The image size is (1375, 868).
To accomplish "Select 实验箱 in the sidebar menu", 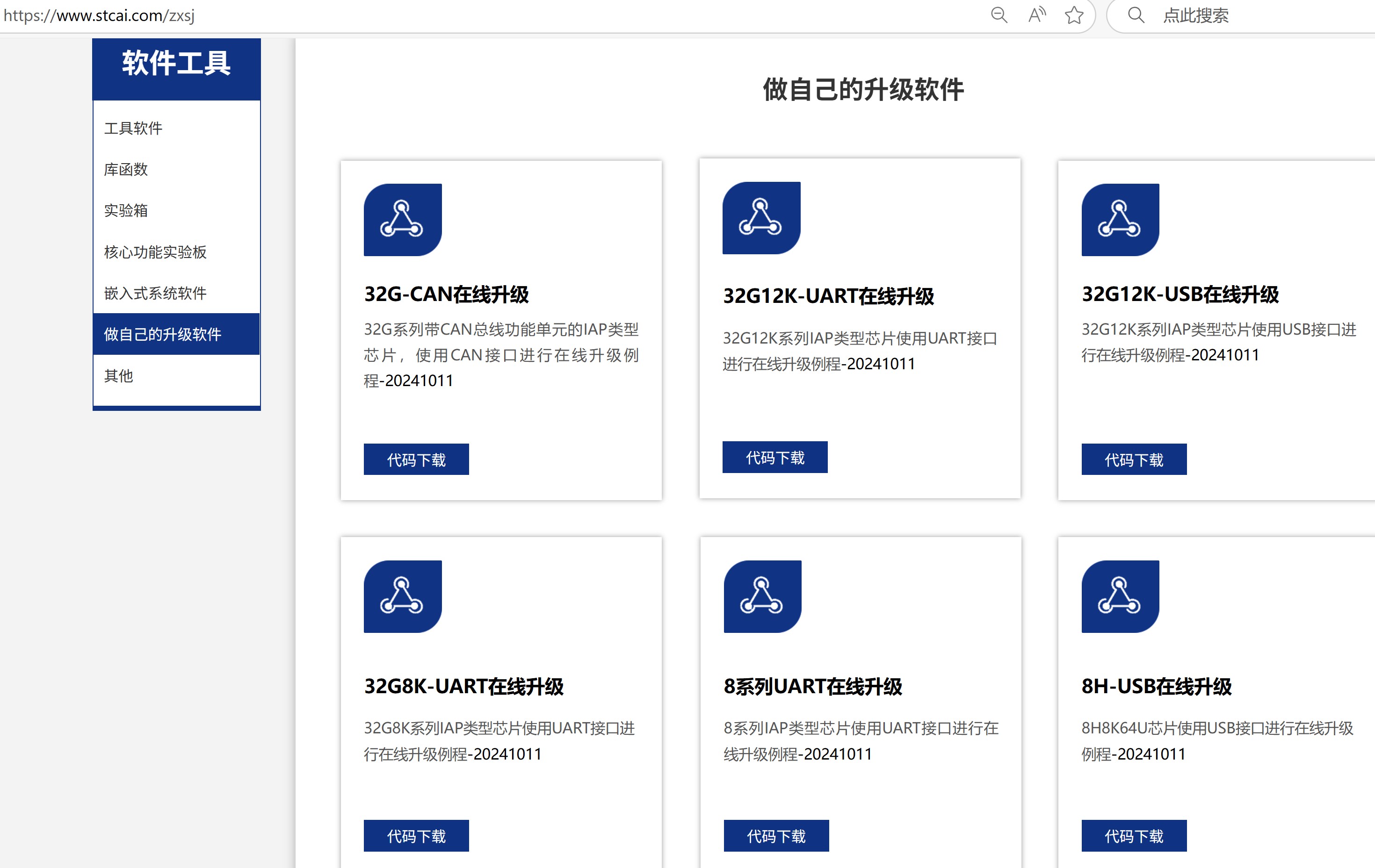I will (176, 210).
